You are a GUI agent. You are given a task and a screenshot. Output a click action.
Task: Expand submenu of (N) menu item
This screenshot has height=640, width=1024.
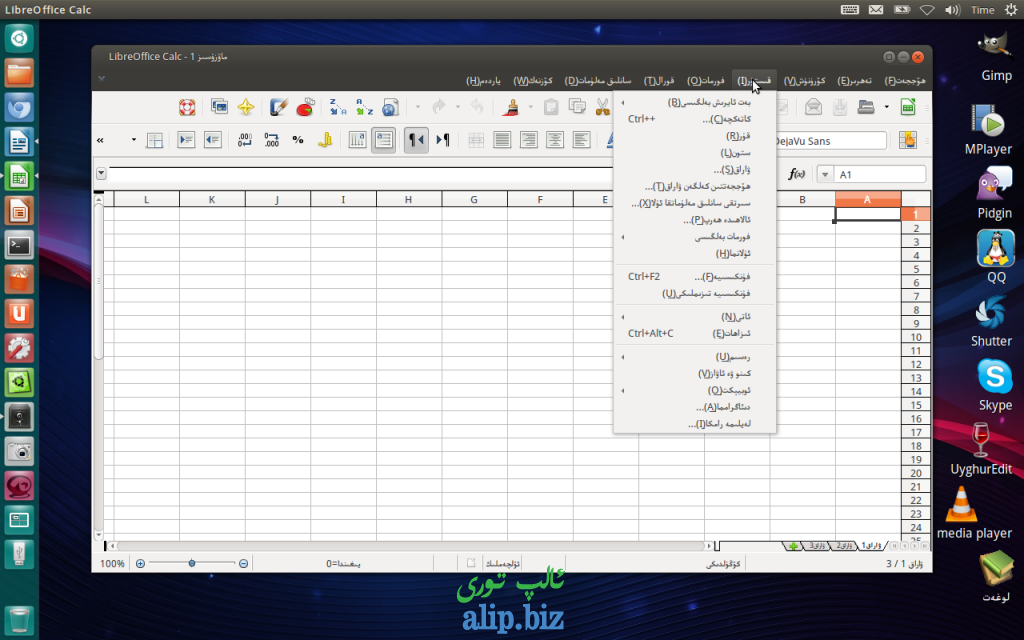(623, 317)
